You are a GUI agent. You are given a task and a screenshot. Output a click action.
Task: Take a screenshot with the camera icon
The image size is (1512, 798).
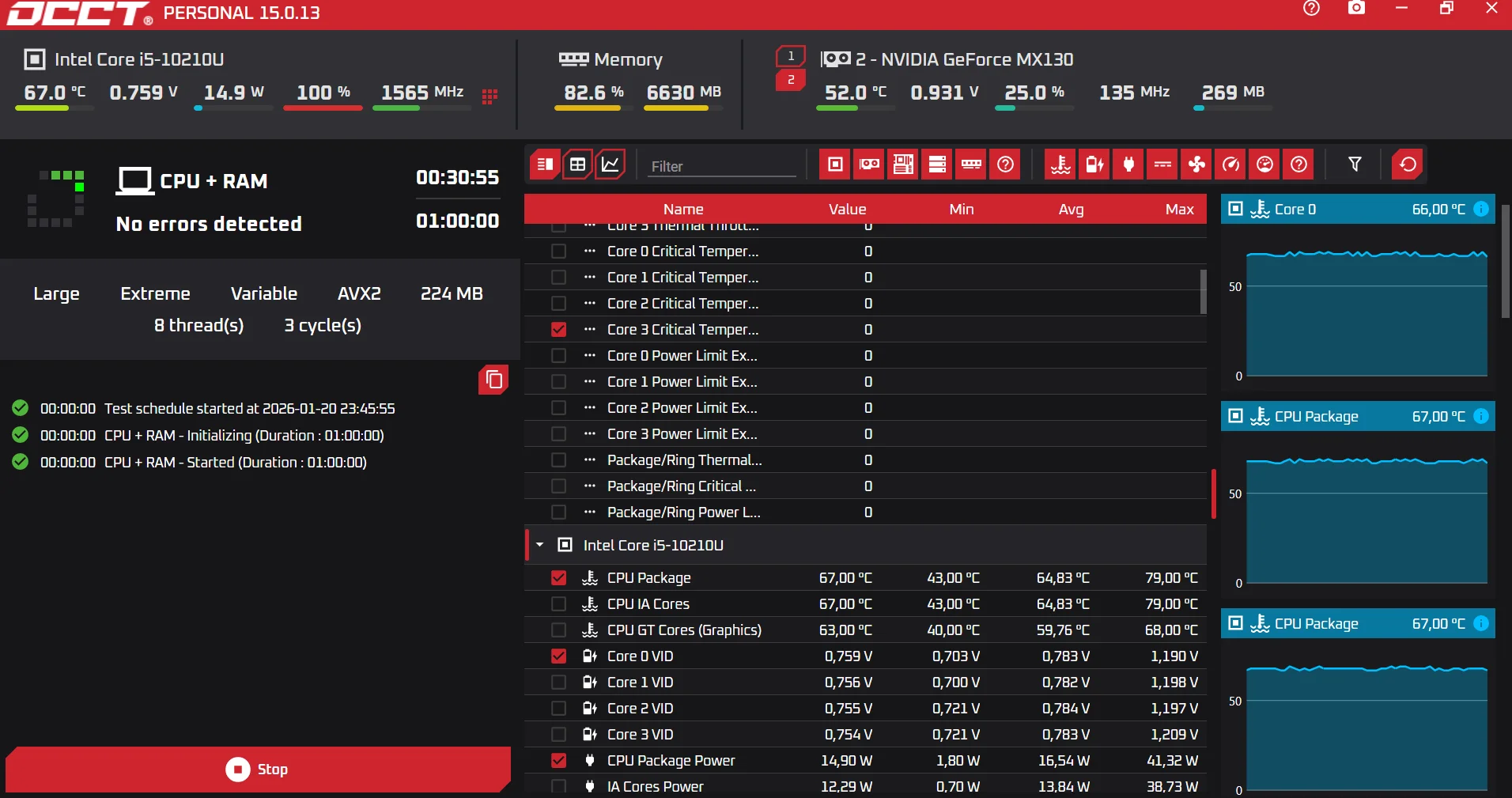point(1357,9)
